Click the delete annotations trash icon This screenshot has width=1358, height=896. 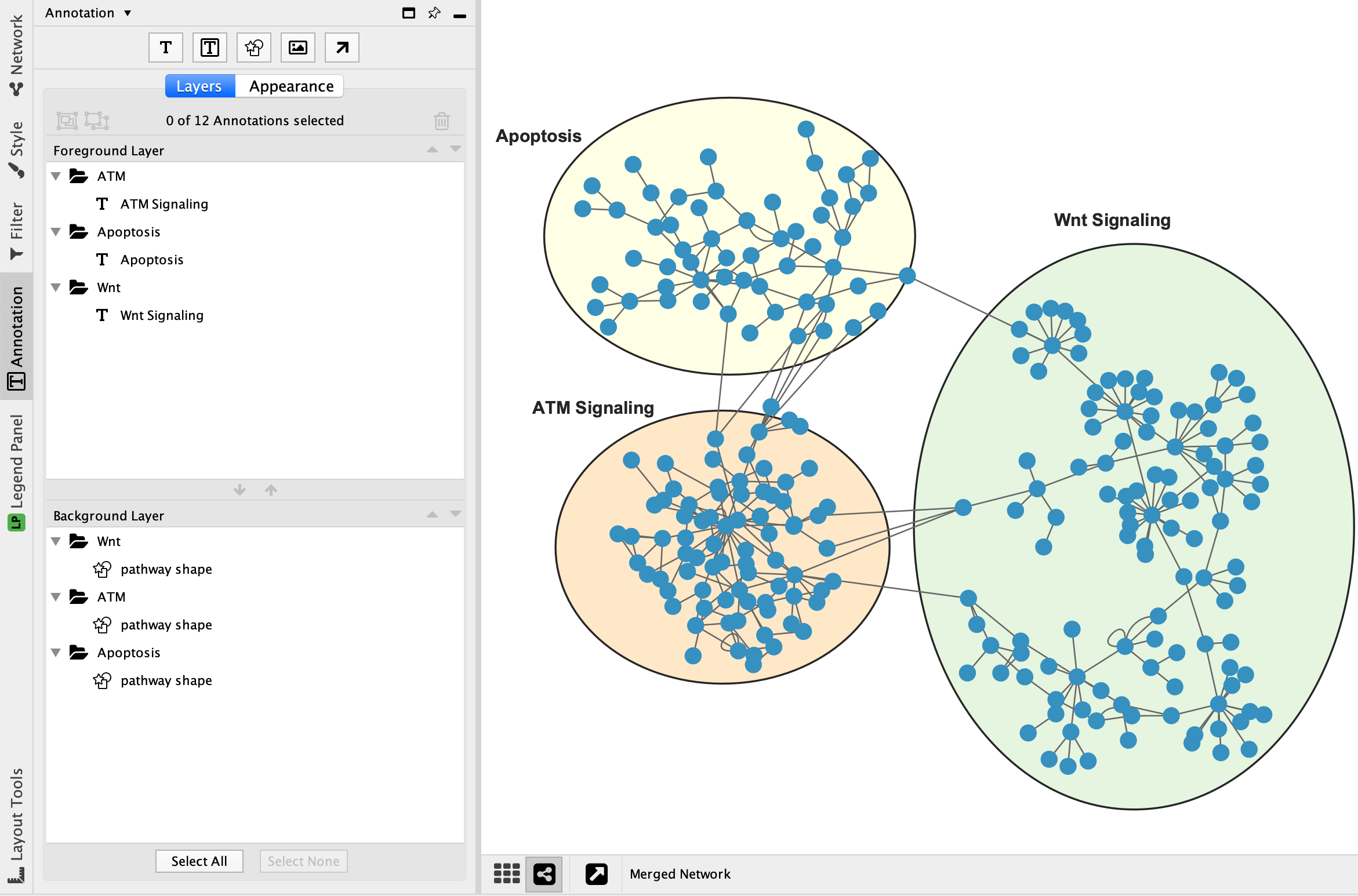pos(442,121)
